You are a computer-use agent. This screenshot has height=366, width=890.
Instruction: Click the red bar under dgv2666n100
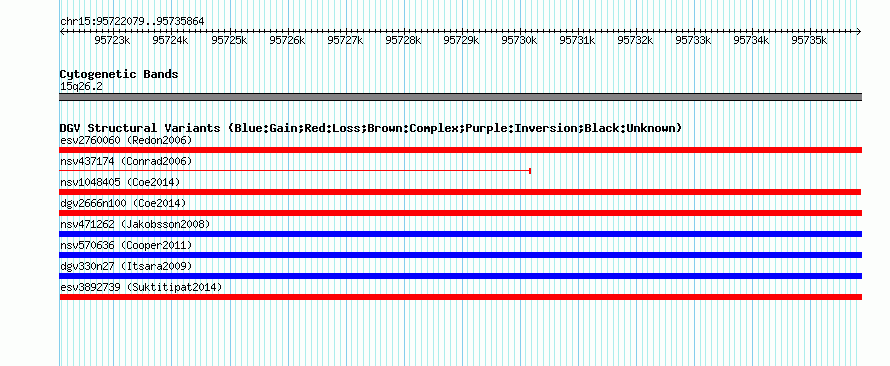pos(460,213)
